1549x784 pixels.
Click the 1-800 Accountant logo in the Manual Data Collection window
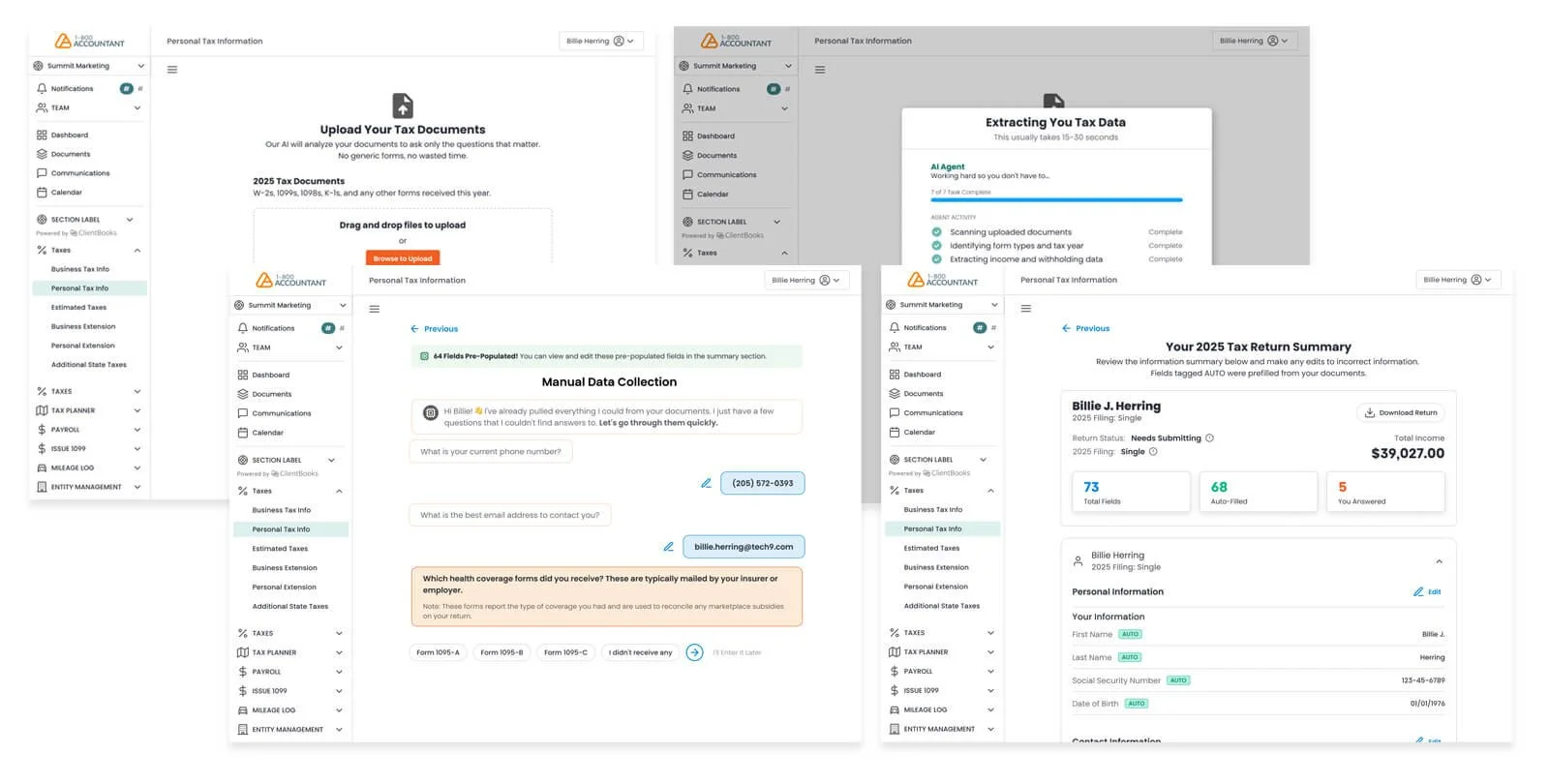coord(290,281)
